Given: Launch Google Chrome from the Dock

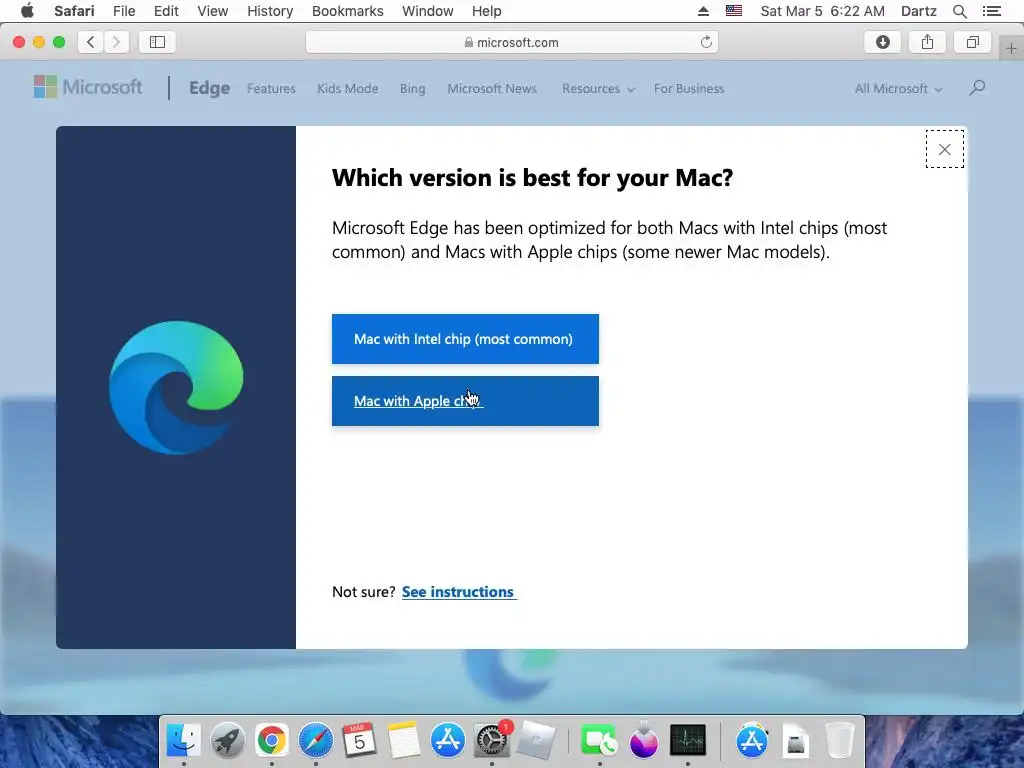Looking at the screenshot, I should coord(272,740).
